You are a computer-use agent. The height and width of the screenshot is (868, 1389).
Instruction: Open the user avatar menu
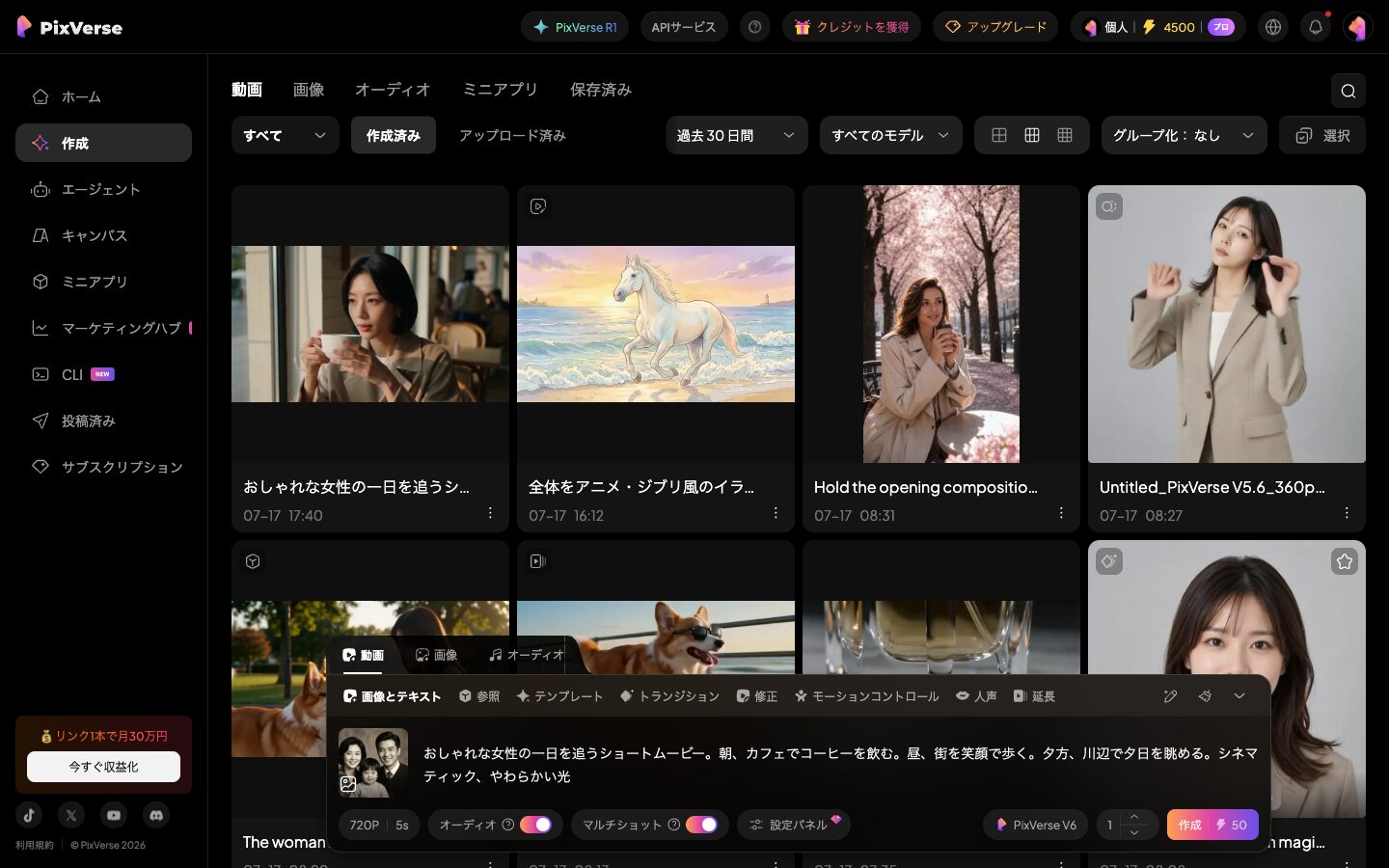tap(1357, 27)
